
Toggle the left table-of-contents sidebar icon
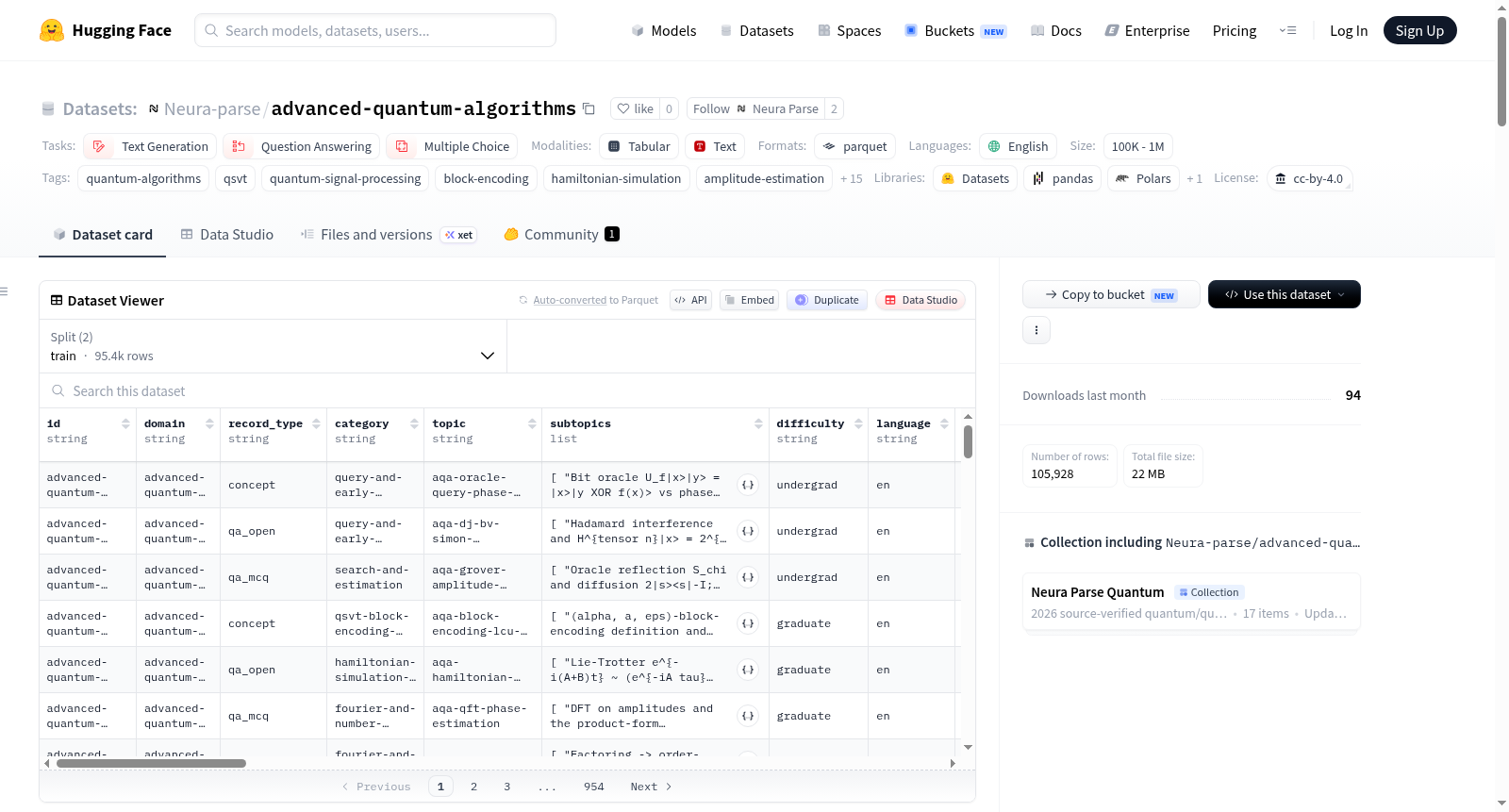[x=4, y=291]
